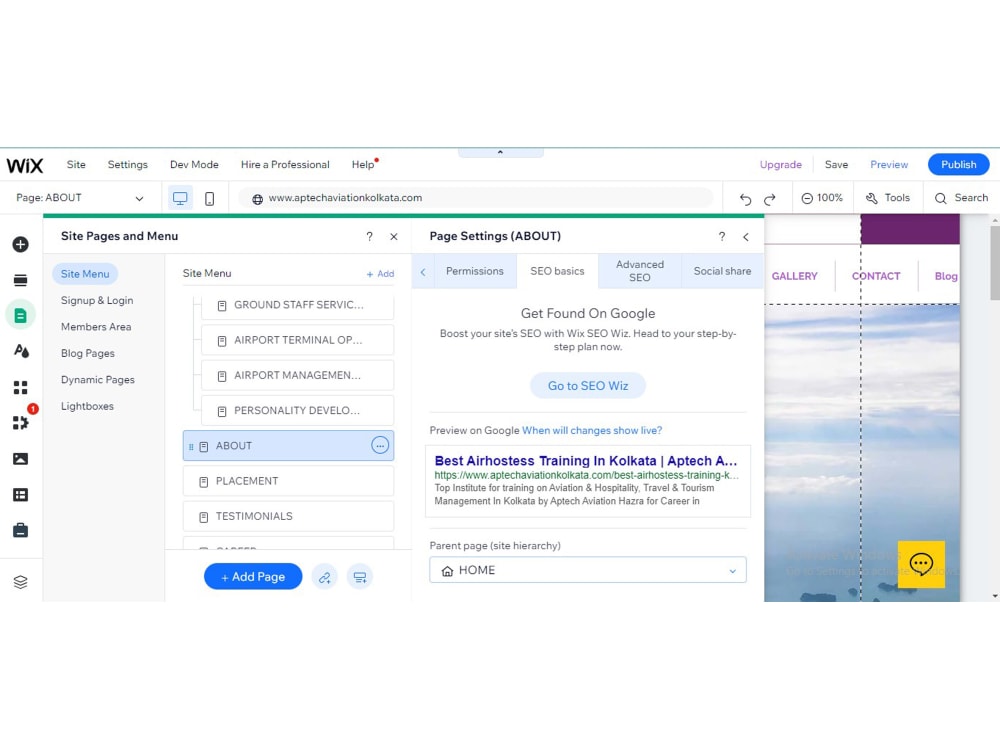Open the Page: ABOUT dropdown

[x=80, y=198]
